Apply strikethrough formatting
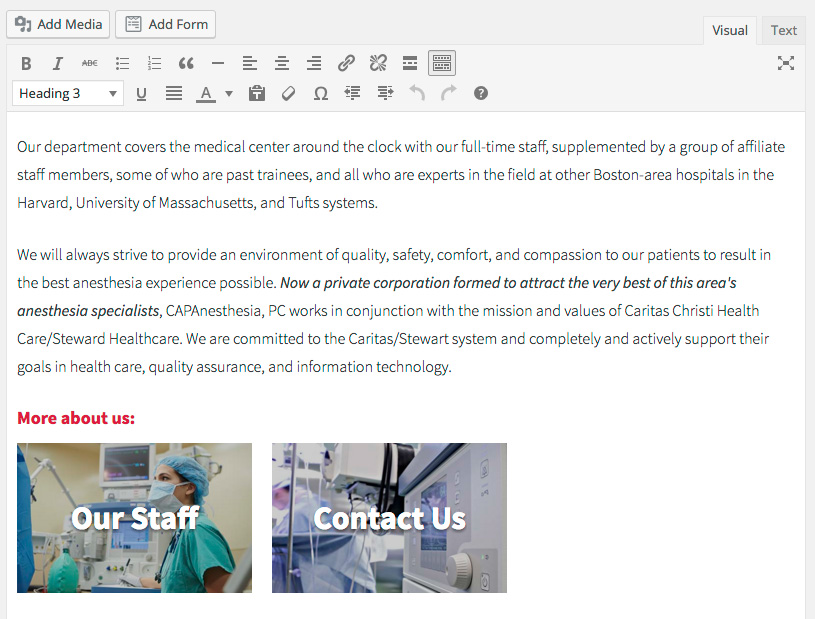 (90, 64)
